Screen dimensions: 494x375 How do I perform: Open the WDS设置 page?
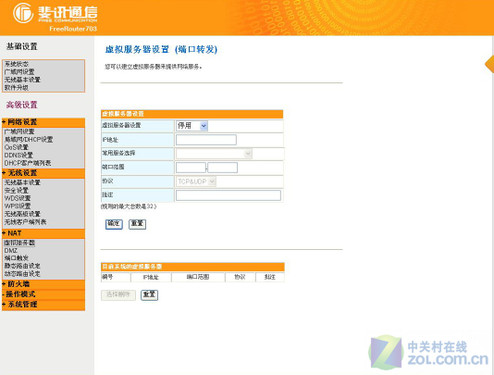17,198
